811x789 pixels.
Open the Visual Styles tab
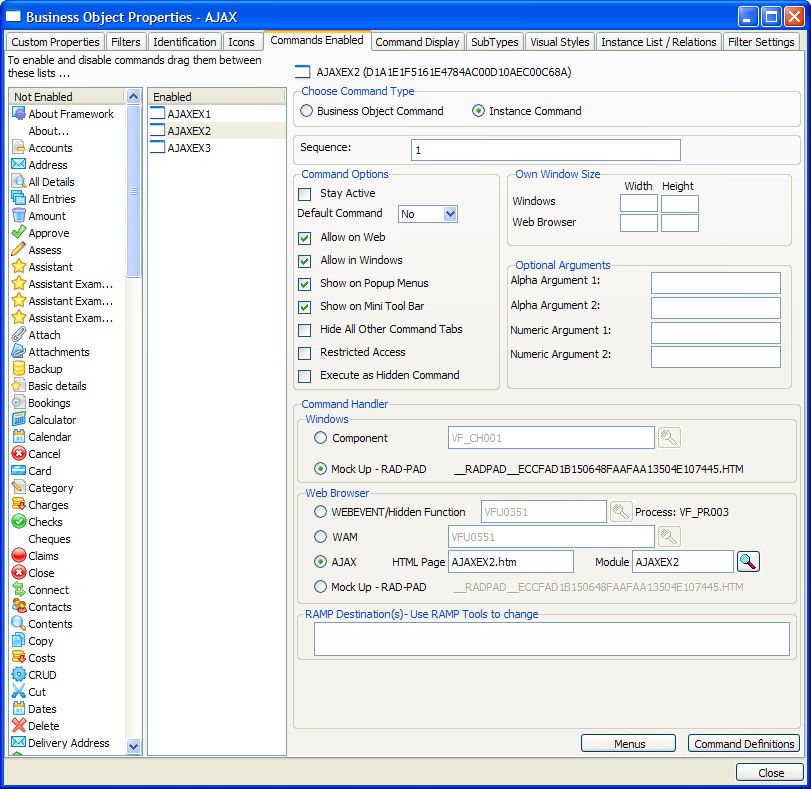tap(559, 42)
